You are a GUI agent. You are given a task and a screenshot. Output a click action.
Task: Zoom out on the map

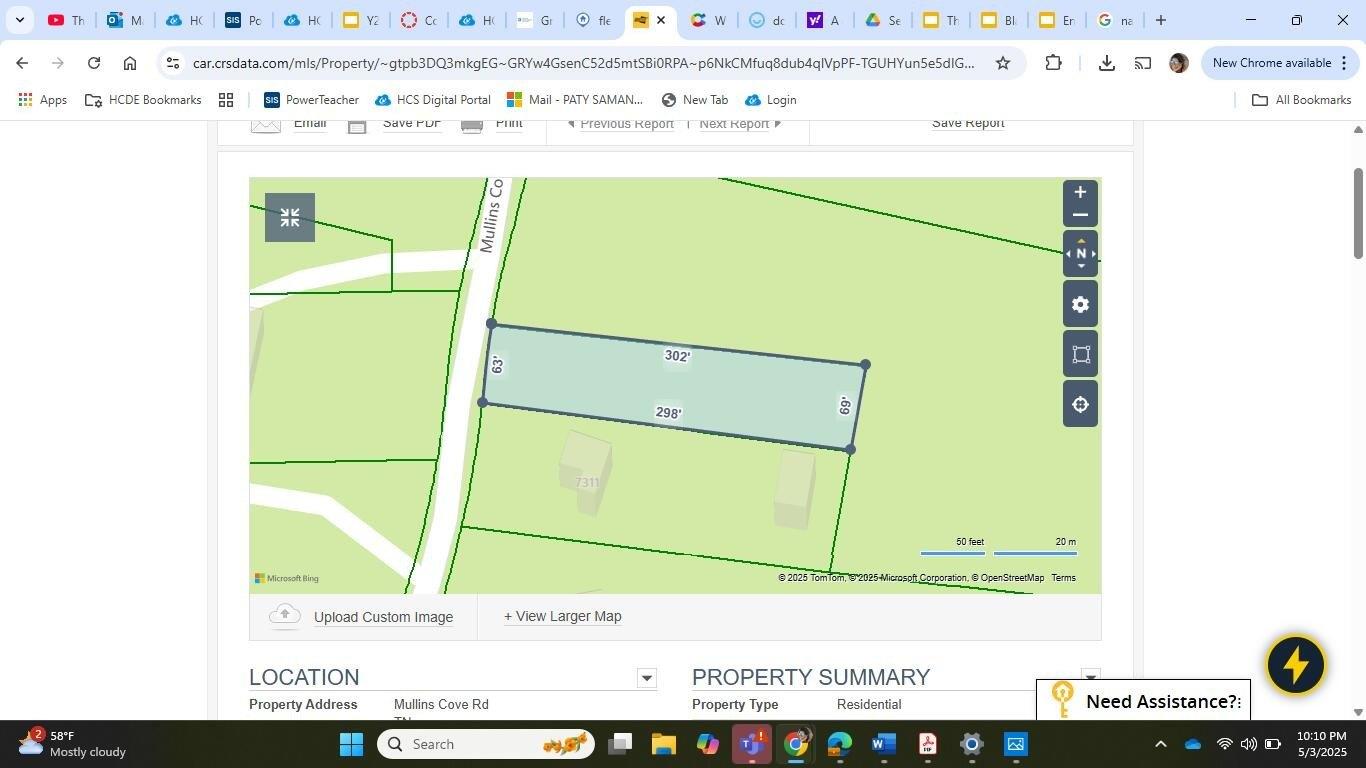pyautogui.click(x=1080, y=215)
